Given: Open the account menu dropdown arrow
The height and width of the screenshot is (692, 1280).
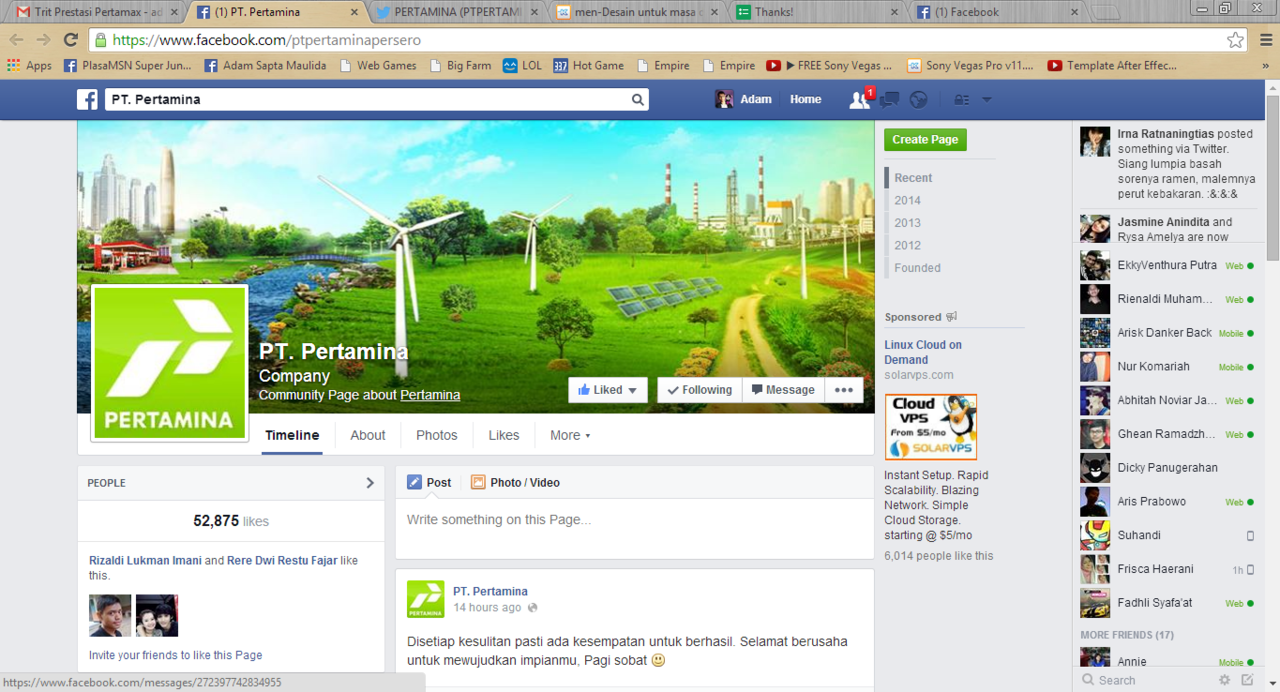Looking at the screenshot, I should (987, 100).
